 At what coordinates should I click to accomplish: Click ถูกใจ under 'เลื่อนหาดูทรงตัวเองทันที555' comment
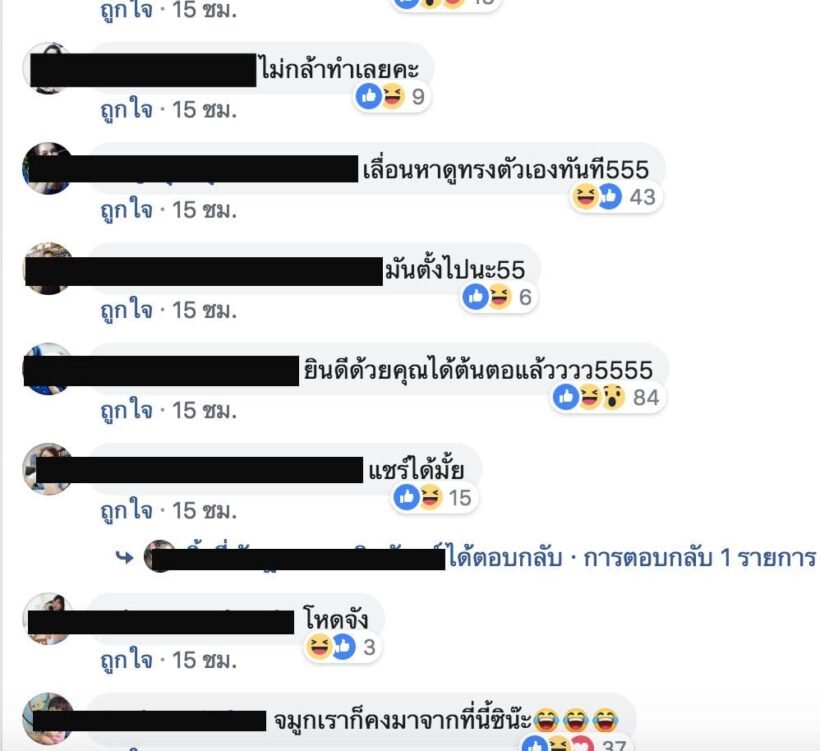(127, 210)
